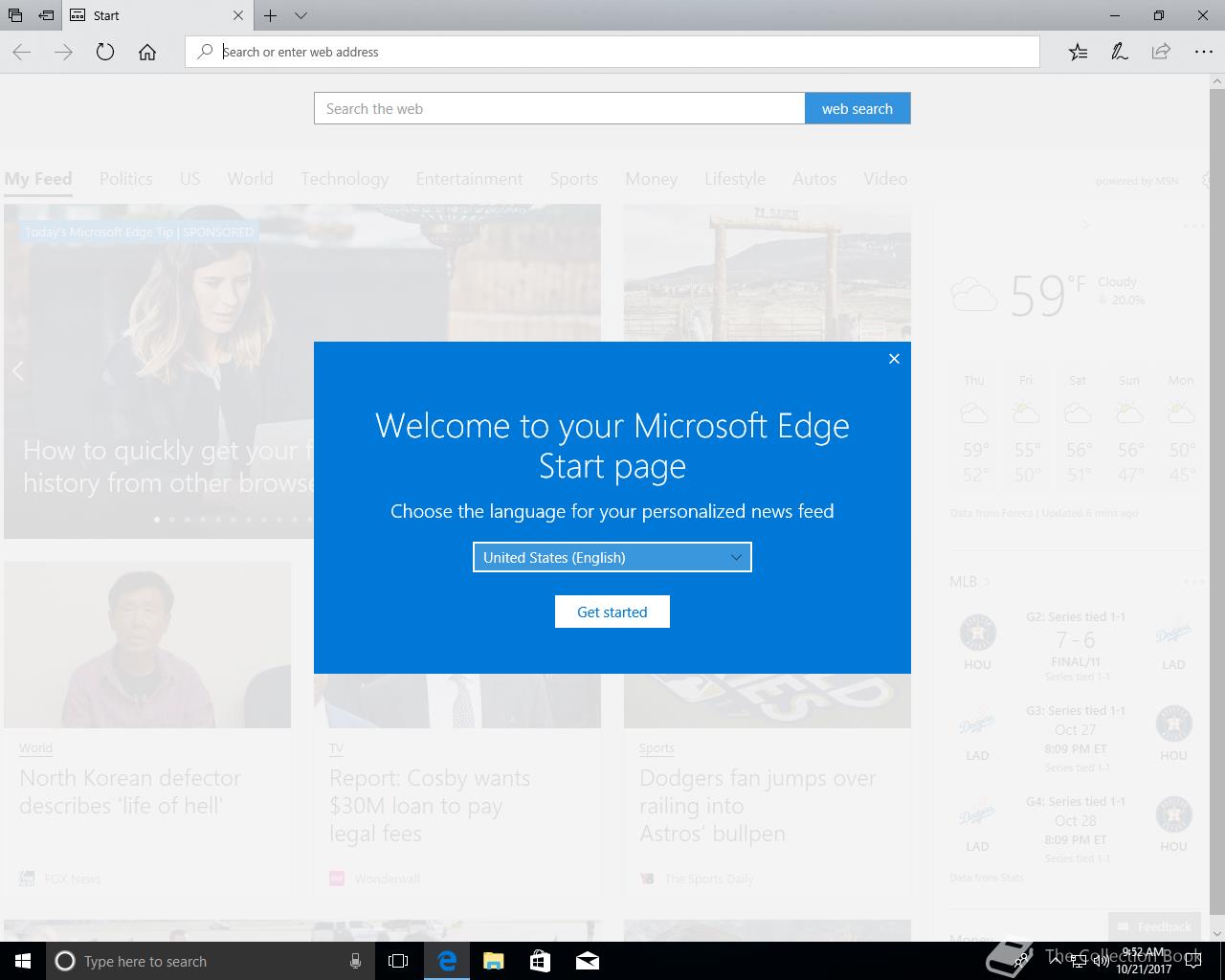
Task: Click the TV category label link
Action: [336, 748]
